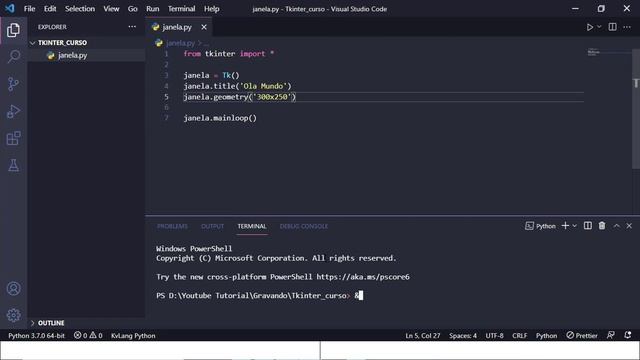
Task: Open the Accounts icon
Action: (x=13, y=289)
